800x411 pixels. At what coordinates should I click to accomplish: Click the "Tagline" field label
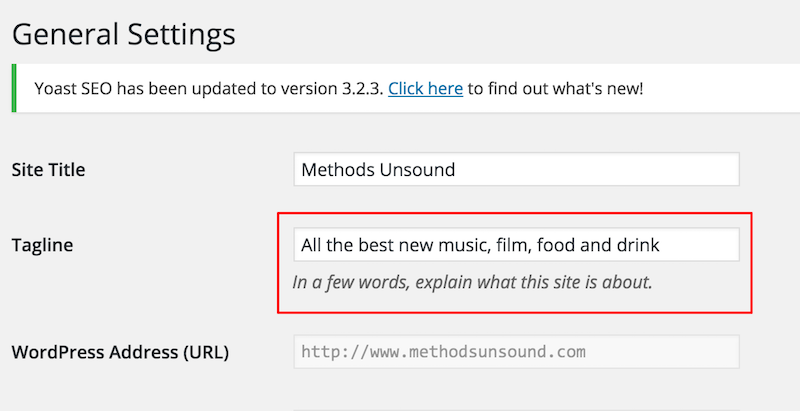pyautogui.click(x=42, y=244)
